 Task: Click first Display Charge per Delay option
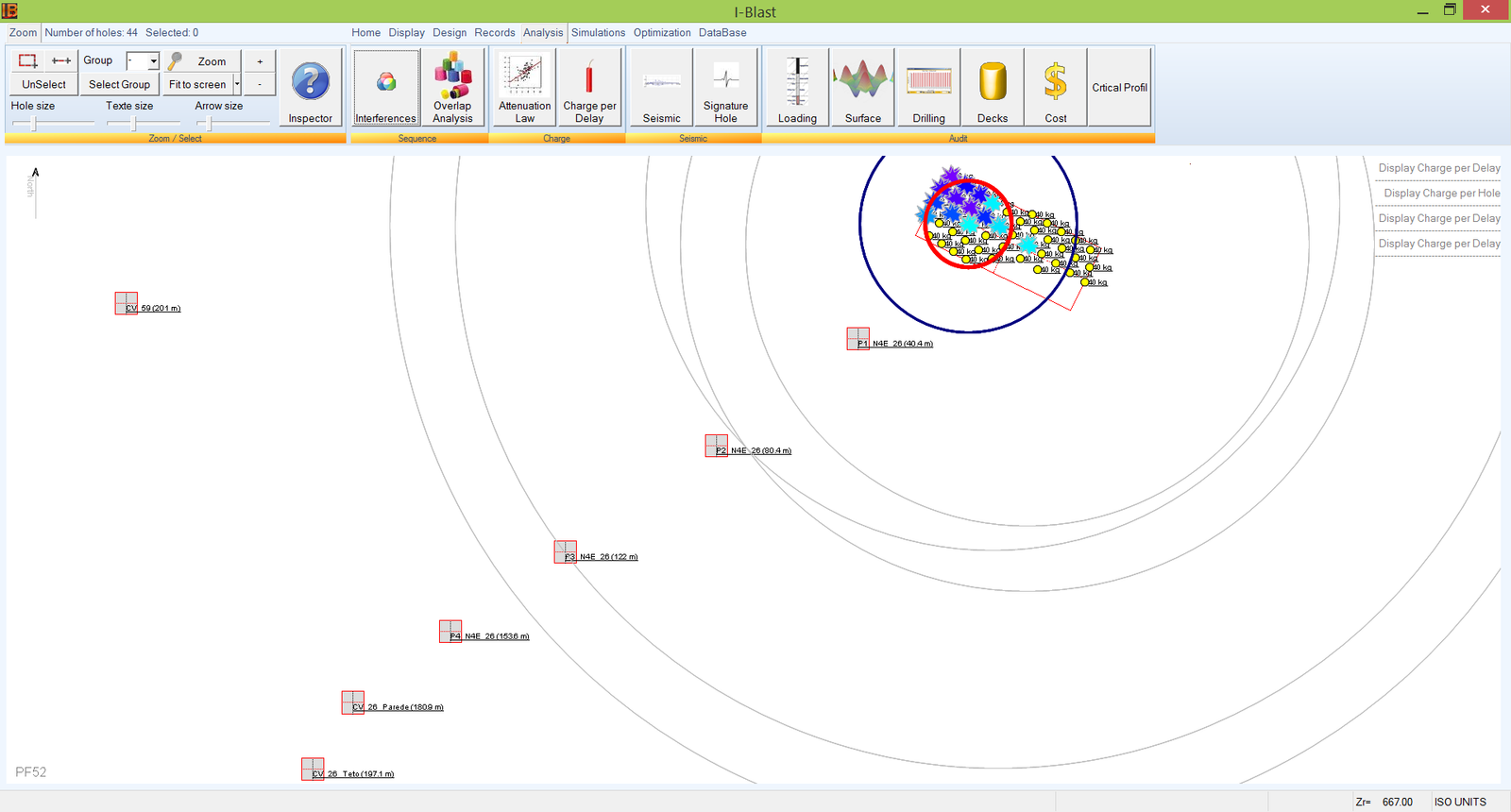[x=1439, y=168]
